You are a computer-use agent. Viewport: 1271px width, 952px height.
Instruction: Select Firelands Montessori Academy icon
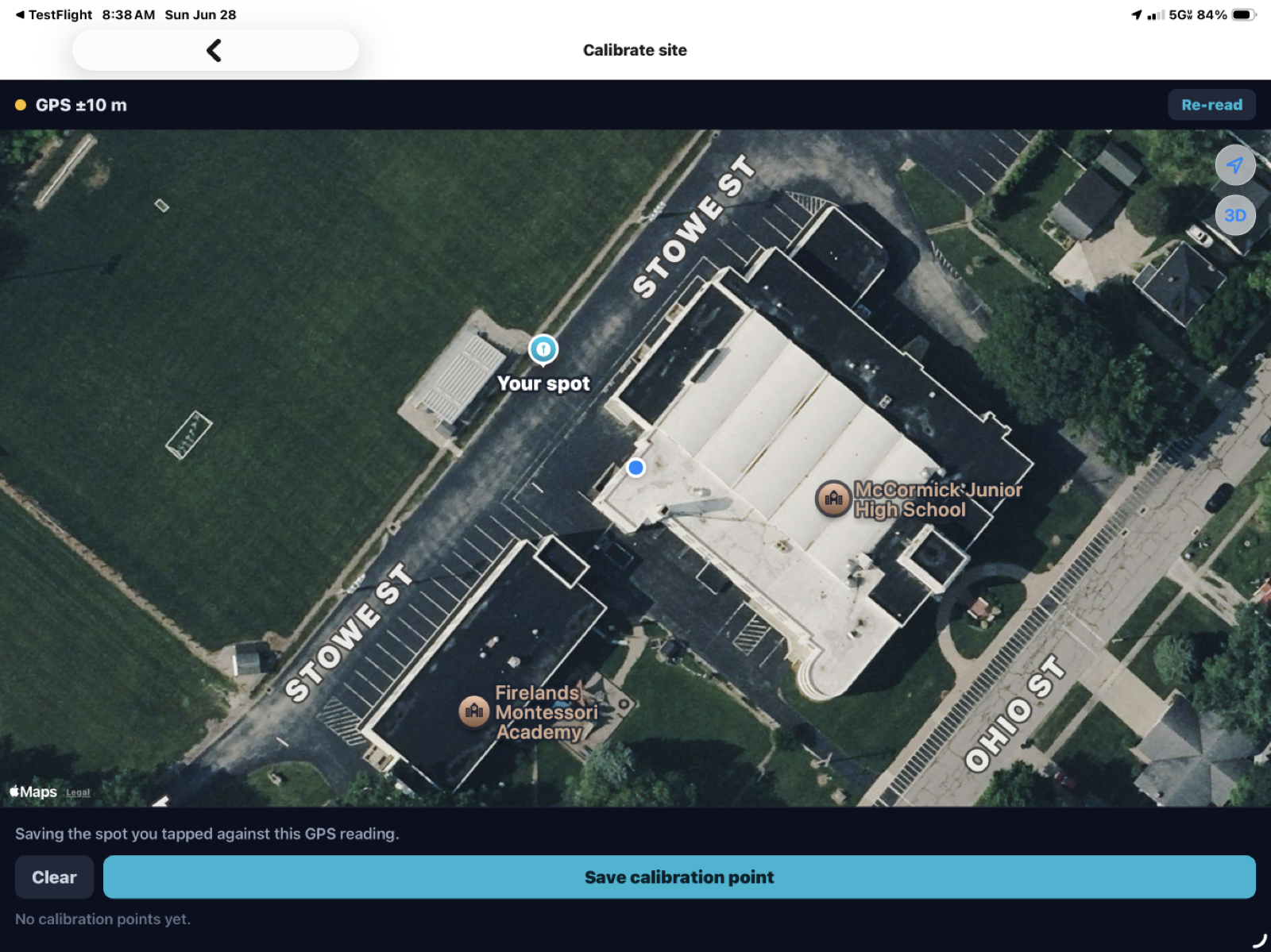pyautogui.click(x=474, y=711)
